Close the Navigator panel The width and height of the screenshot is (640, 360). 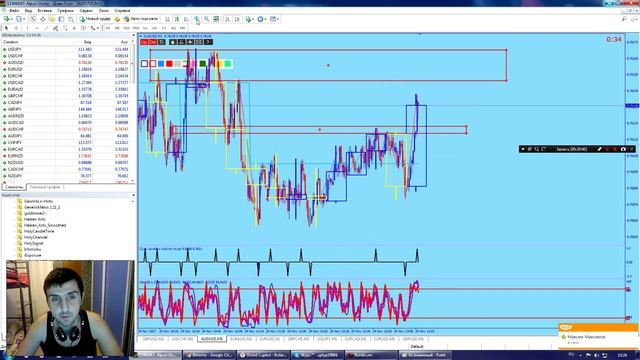click(133, 196)
